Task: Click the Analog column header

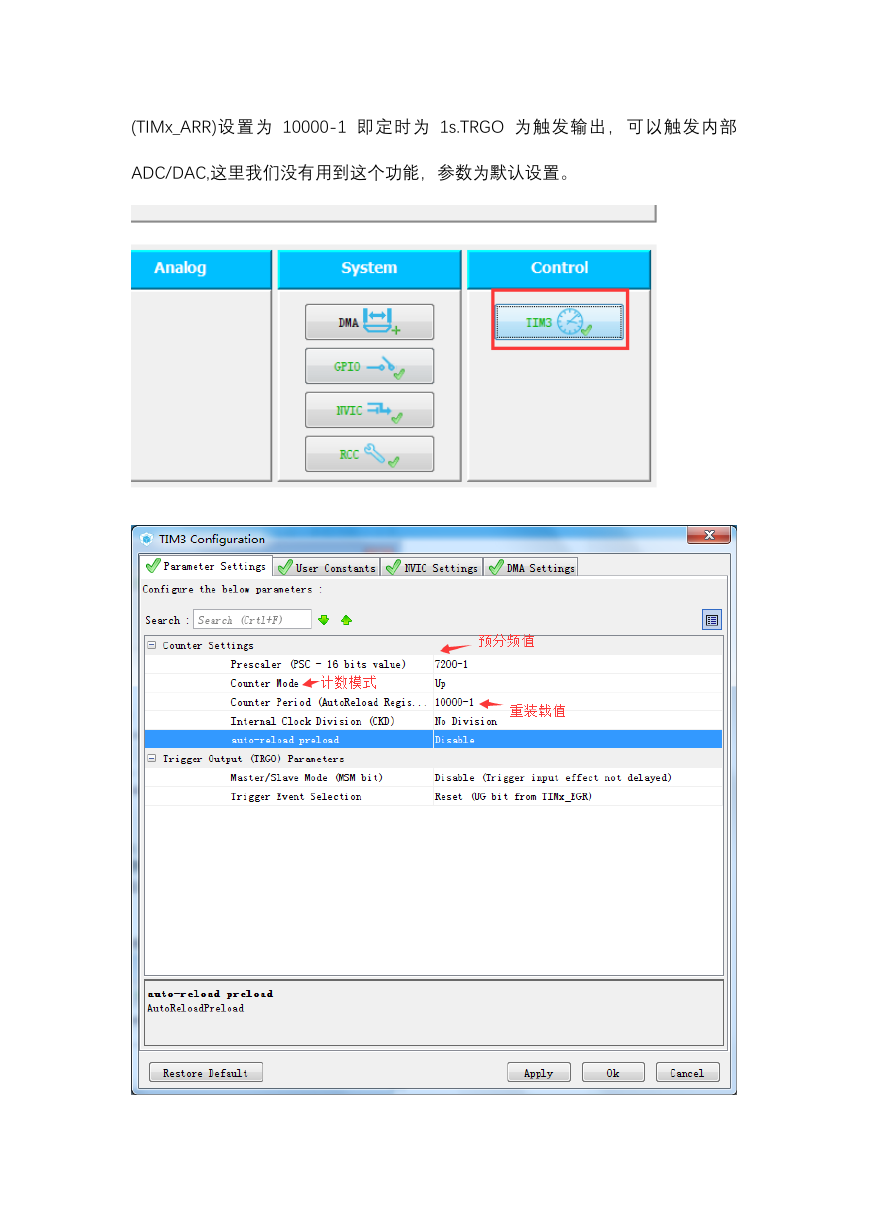Action: pyautogui.click(x=201, y=268)
